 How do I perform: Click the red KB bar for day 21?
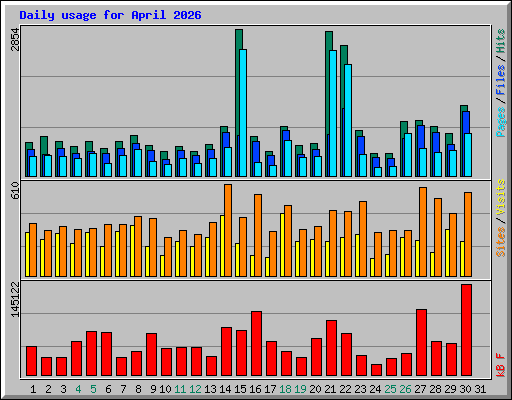tap(331, 348)
